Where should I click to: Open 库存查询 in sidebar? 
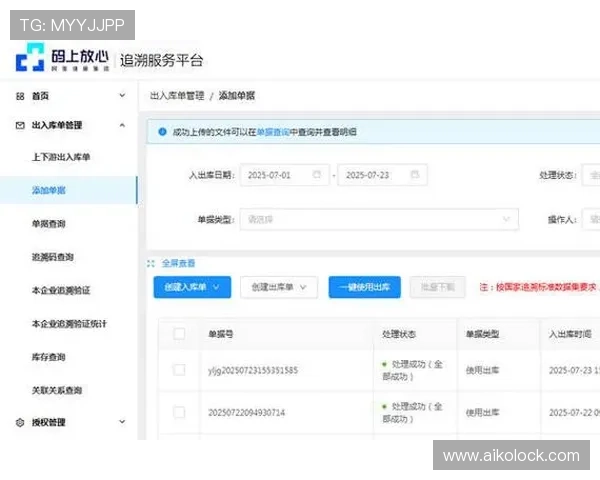tap(49, 357)
